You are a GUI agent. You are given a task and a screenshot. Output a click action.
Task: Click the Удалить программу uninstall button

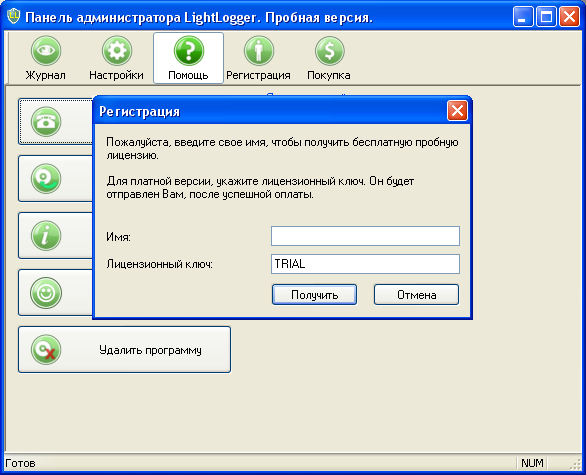tap(124, 350)
